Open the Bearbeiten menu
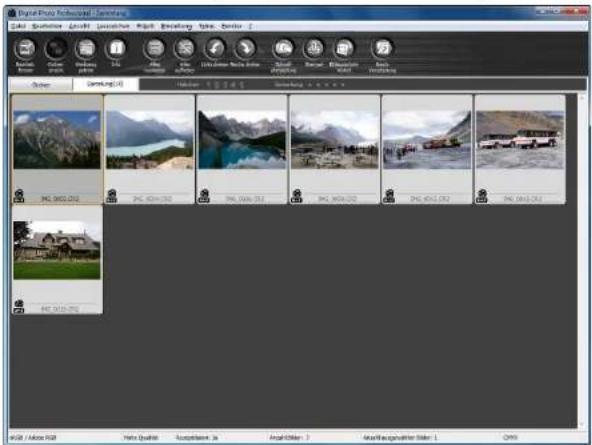This screenshot has height=445, width=592. [47, 26]
